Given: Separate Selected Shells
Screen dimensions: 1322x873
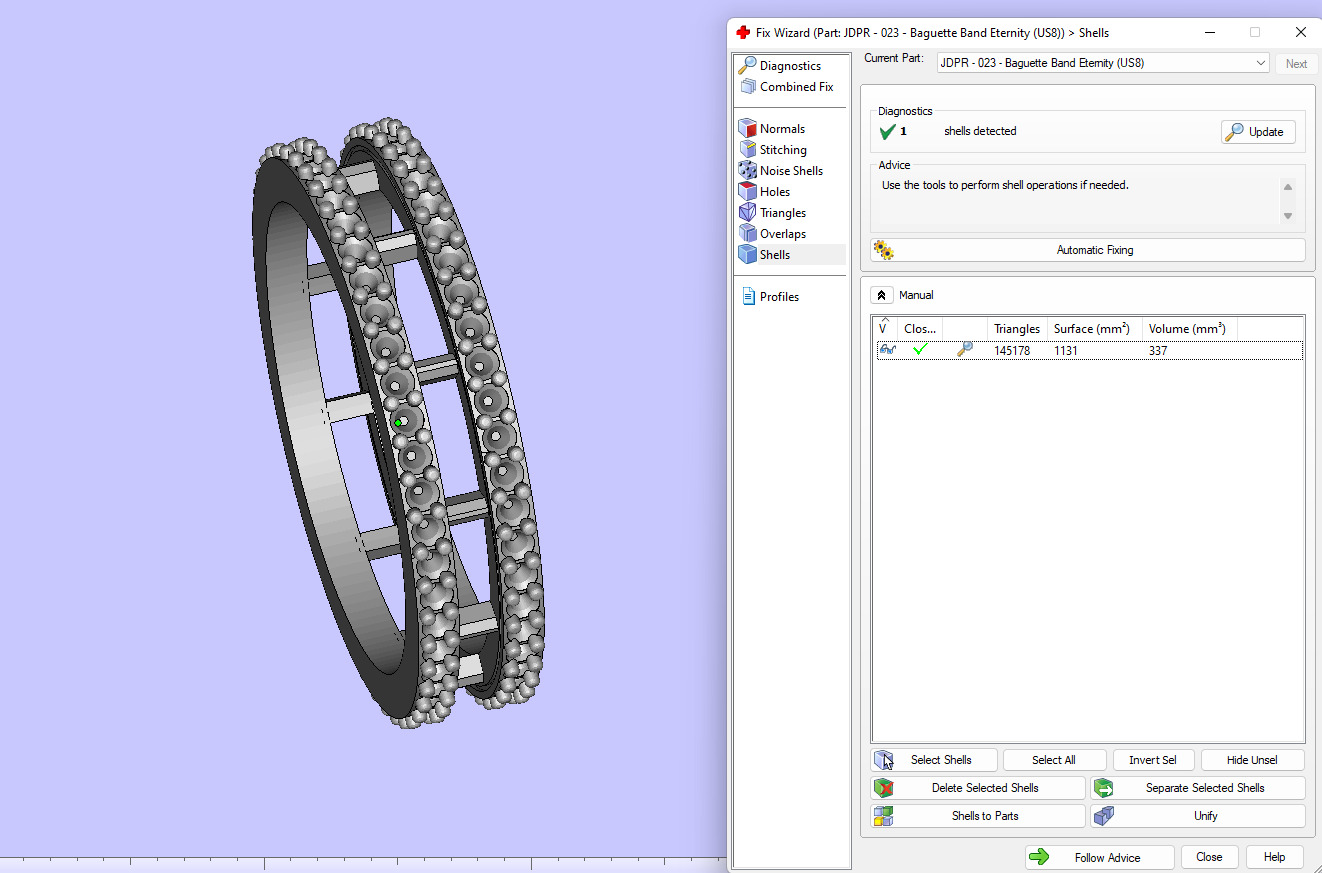Looking at the screenshot, I should [x=1198, y=788].
